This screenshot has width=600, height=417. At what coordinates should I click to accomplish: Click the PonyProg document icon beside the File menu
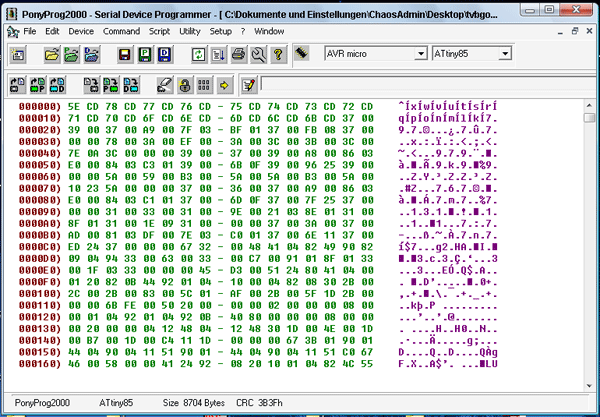pos(13,32)
